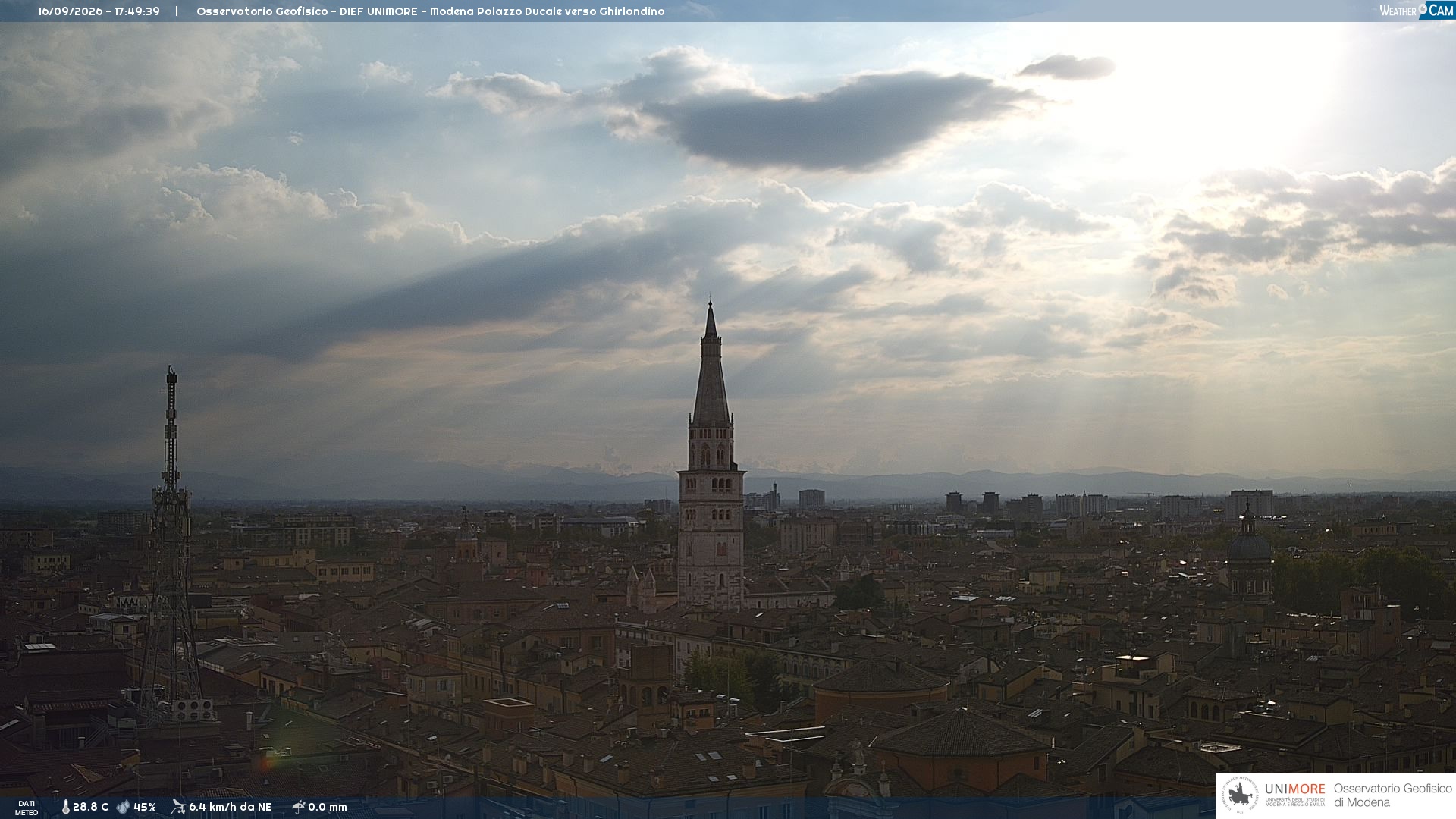Screen dimensions: 1456x819
Task: Click the 45% humidity value
Action: (x=145, y=807)
